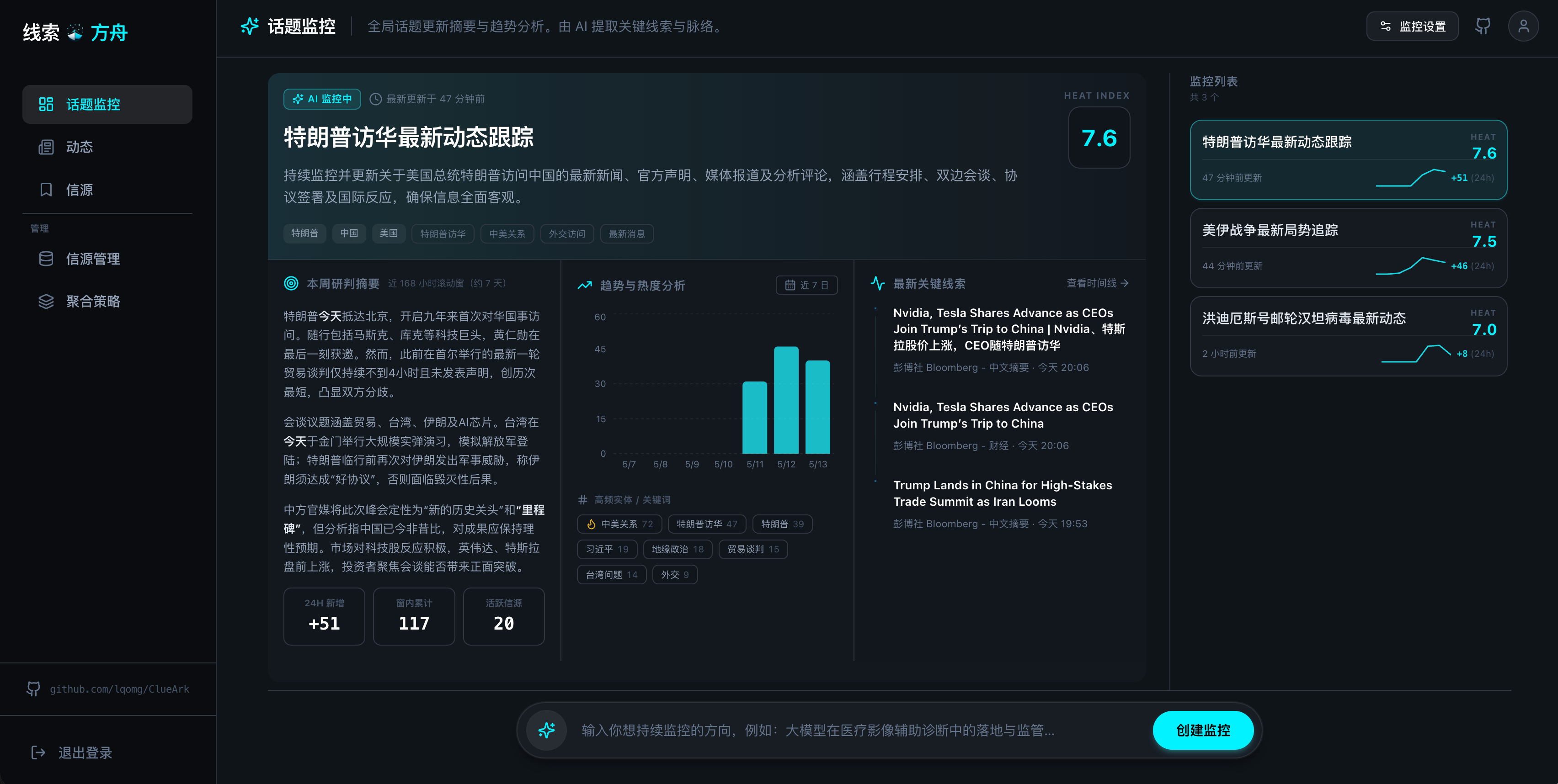
Task: Click the 窗内累计 117 stat card
Action: tap(414, 617)
